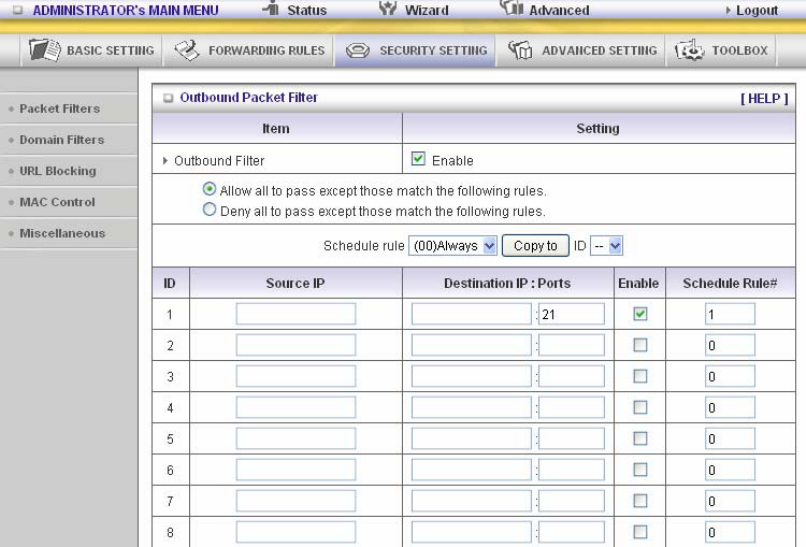Open Miscellaneous in the sidebar

pyautogui.click(x=62, y=233)
